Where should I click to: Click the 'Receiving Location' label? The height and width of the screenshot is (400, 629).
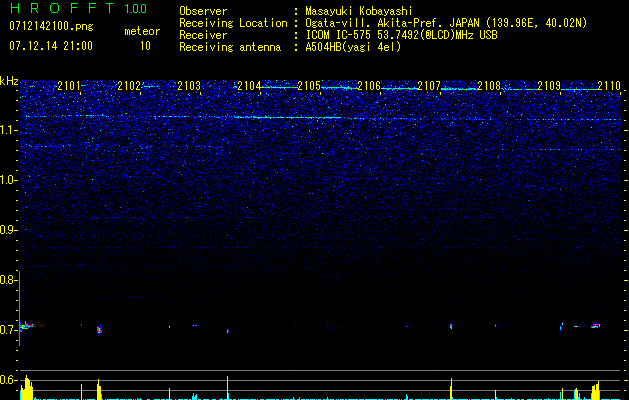tap(233, 23)
